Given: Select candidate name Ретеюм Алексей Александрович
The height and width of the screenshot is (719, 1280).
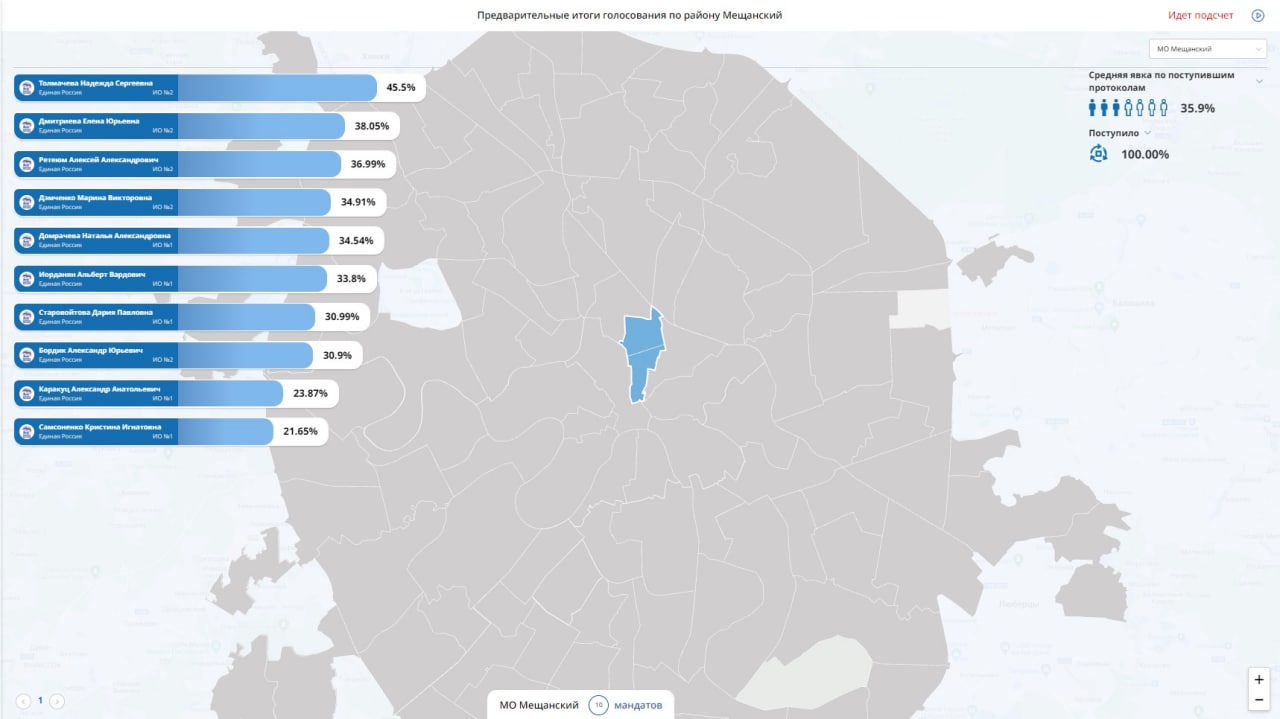Looking at the screenshot, I should pos(98,159).
